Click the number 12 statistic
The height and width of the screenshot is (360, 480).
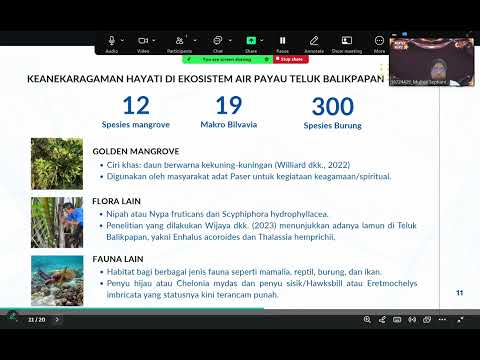point(136,105)
